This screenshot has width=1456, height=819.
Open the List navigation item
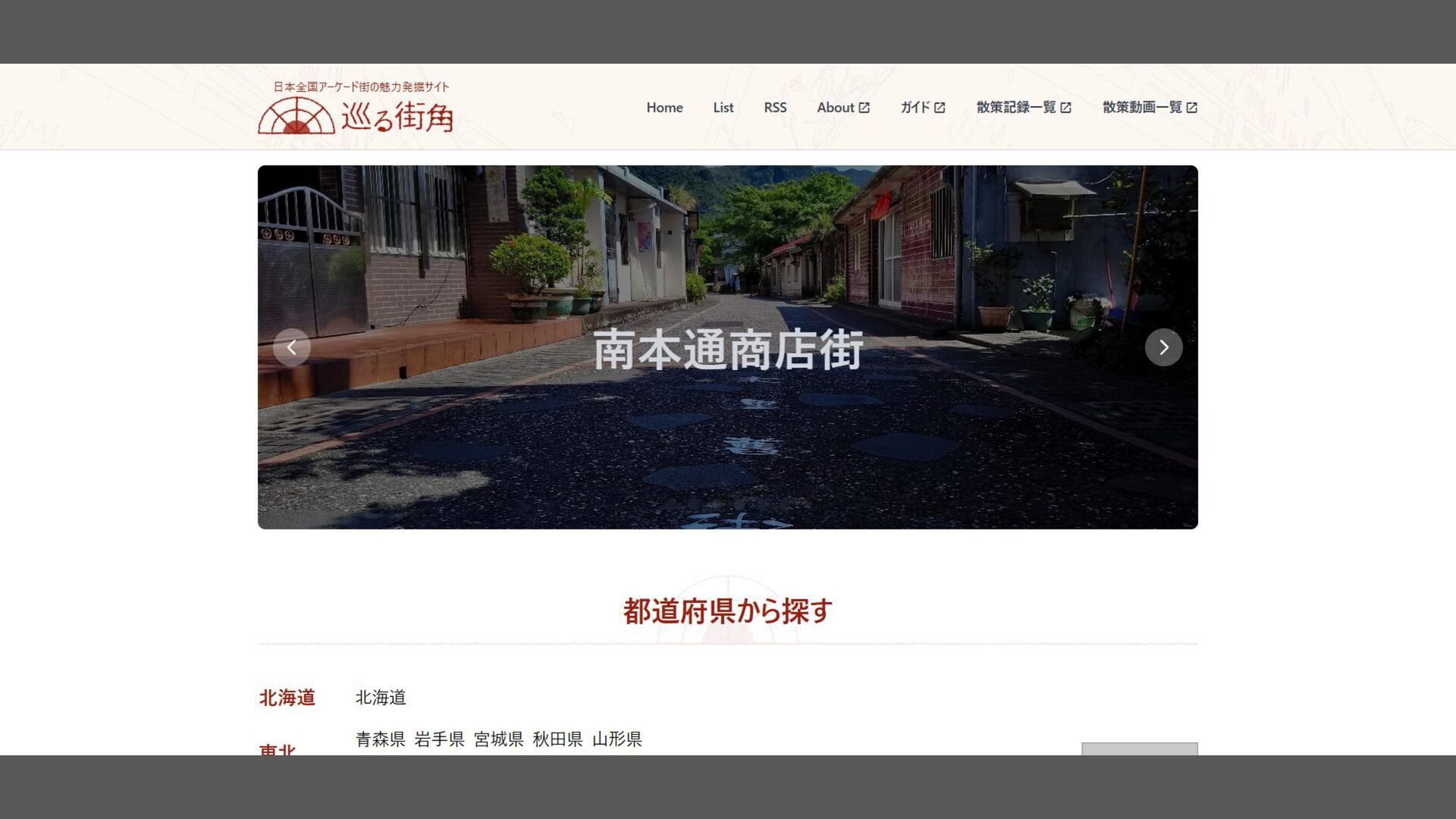[x=723, y=108]
